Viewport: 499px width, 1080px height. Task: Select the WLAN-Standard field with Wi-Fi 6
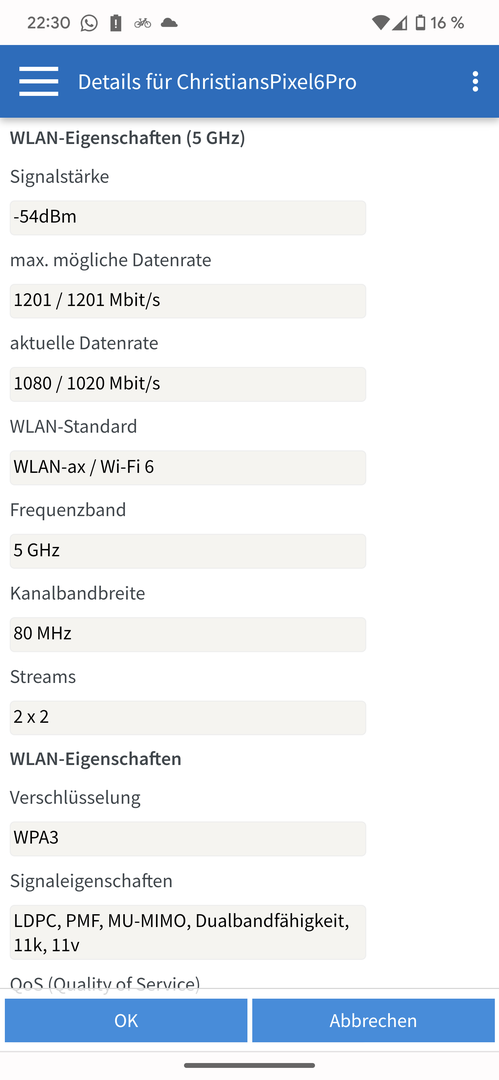(187, 468)
